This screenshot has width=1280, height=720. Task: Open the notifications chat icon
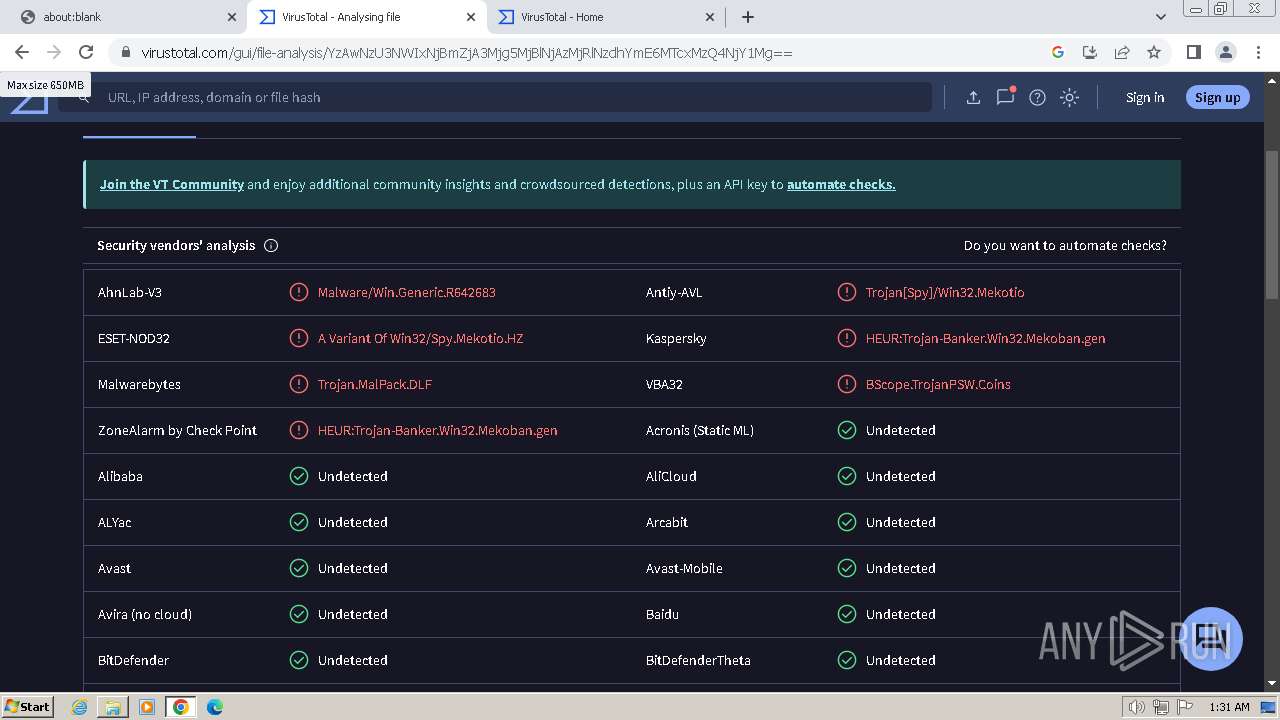tap(1005, 96)
